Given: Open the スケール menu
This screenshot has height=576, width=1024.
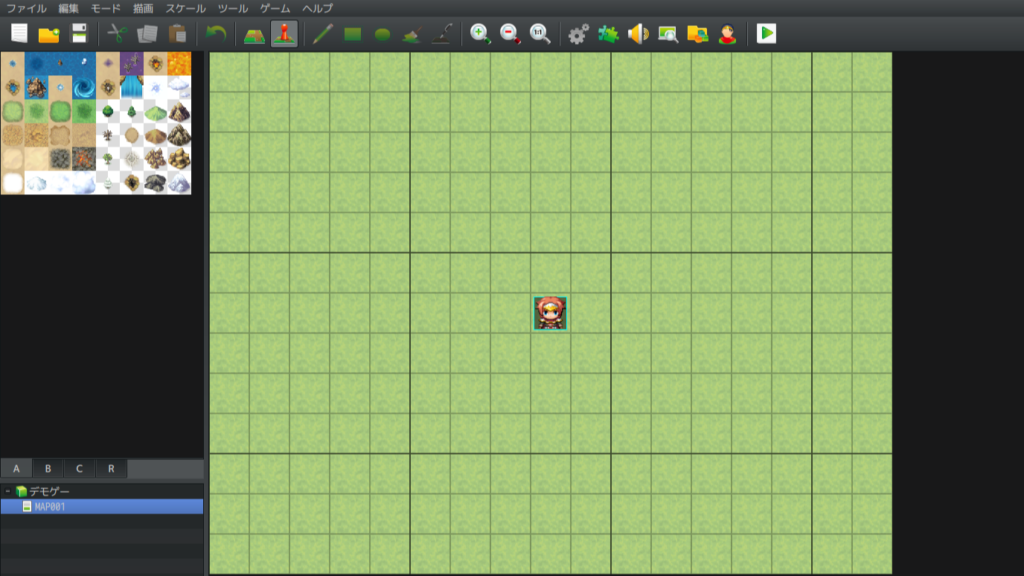Looking at the screenshot, I should [x=185, y=8].
